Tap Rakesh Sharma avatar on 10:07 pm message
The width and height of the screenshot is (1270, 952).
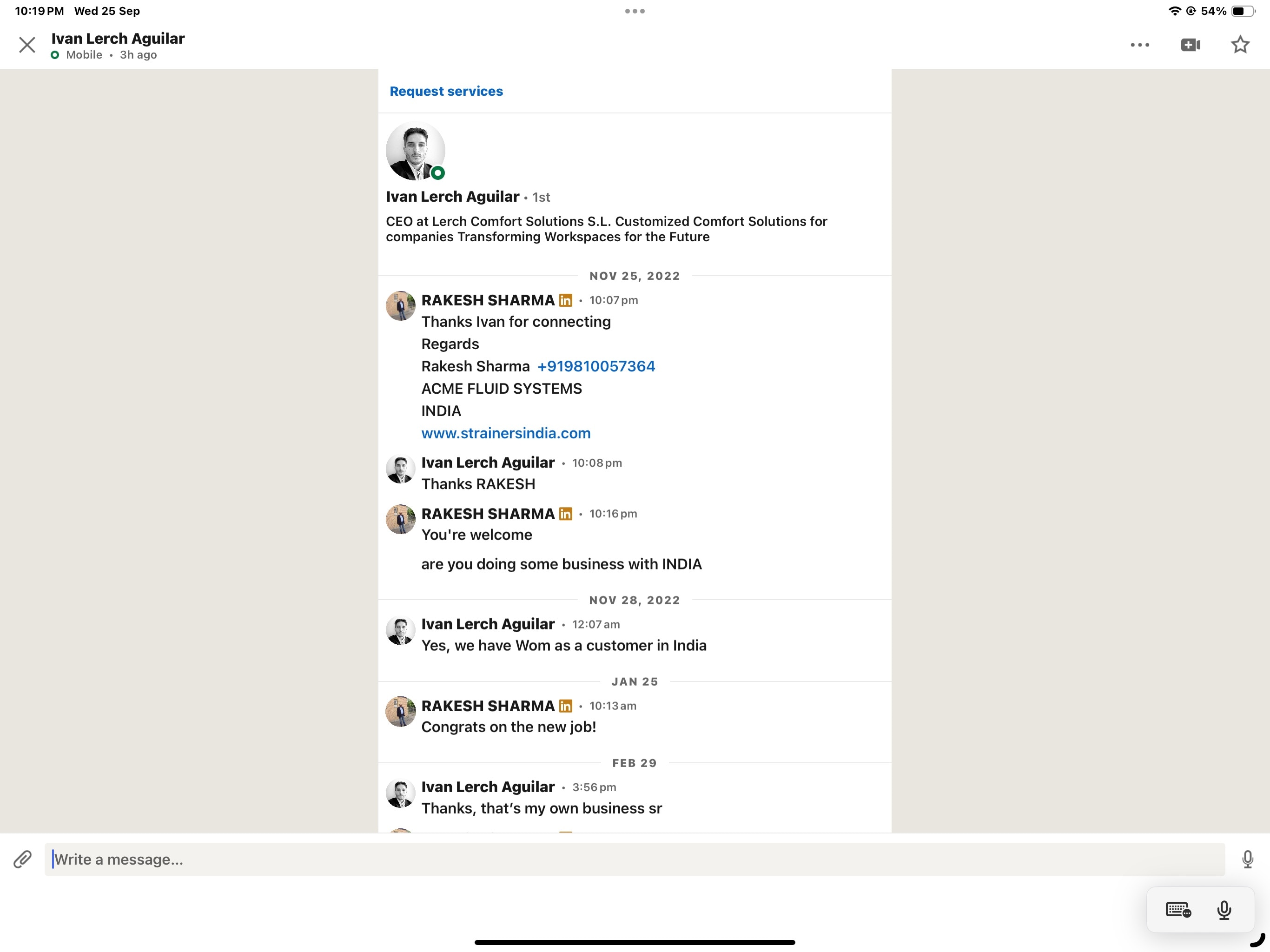point(400,305)
